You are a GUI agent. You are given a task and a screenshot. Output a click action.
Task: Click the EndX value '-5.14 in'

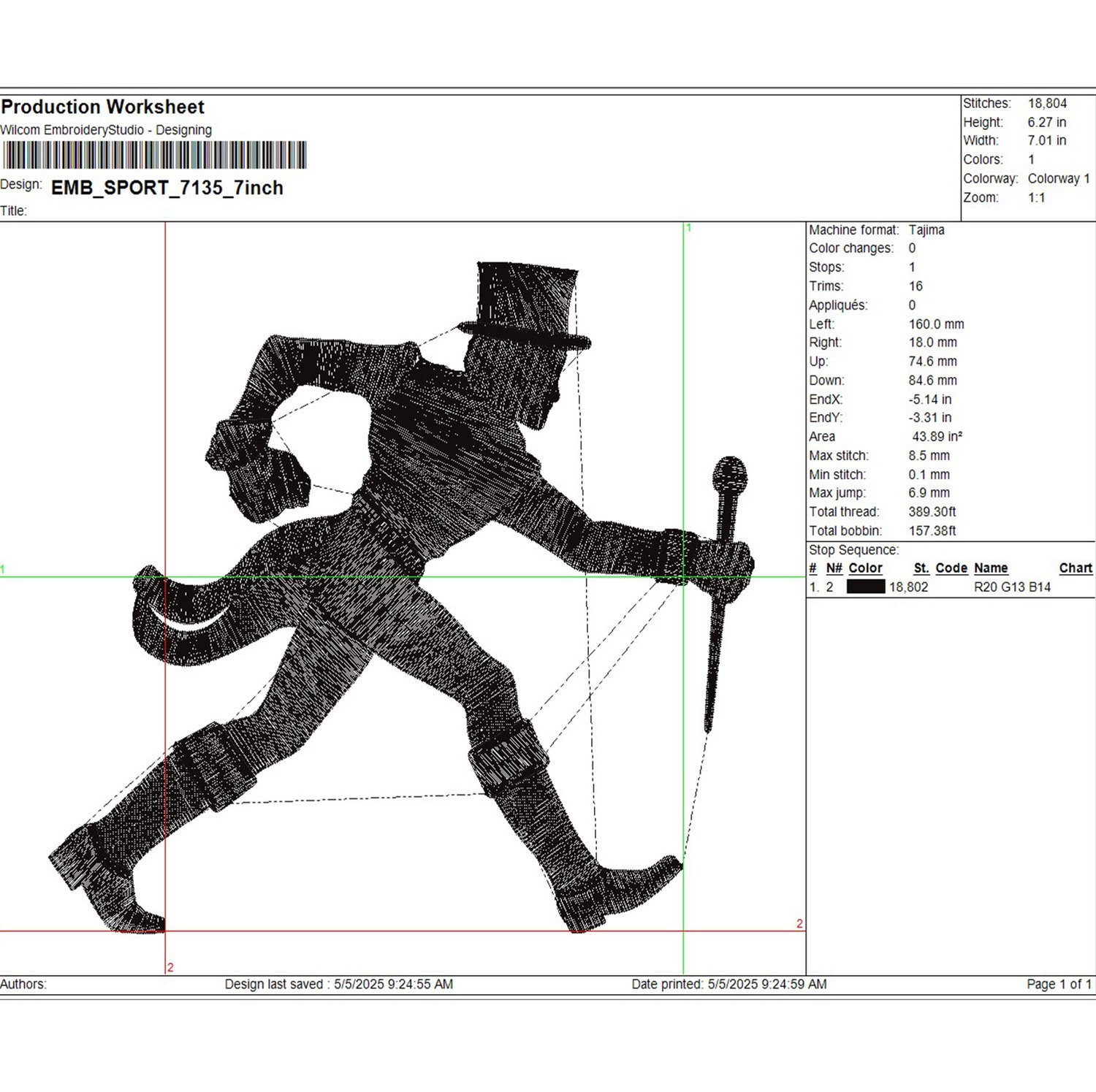click(x=930, y=400)
